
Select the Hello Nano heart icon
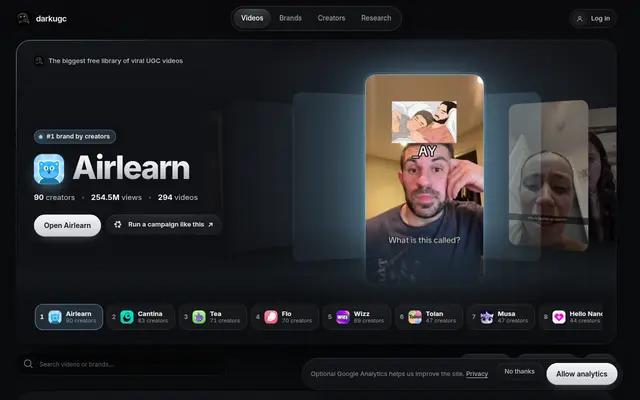[x=559, y=317]
